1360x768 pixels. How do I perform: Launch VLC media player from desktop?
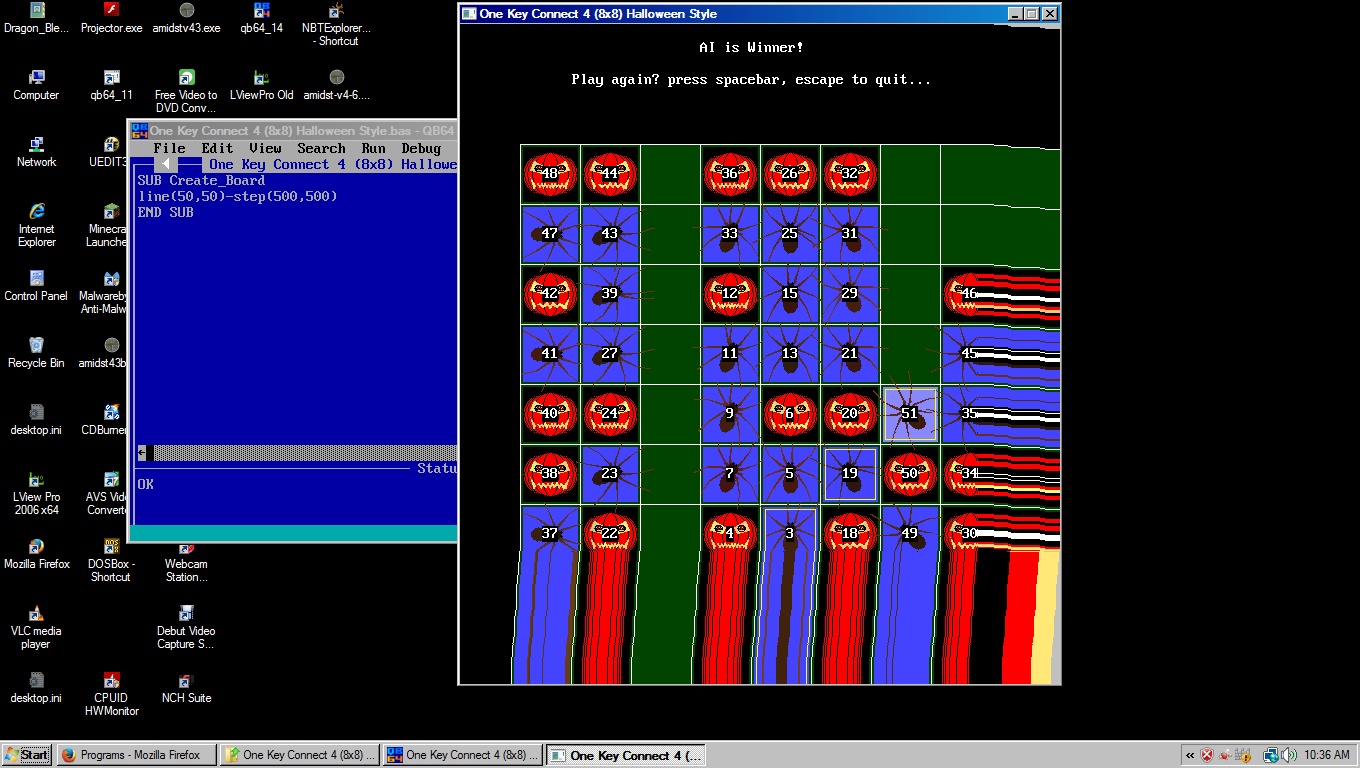[x=36, y=614]
